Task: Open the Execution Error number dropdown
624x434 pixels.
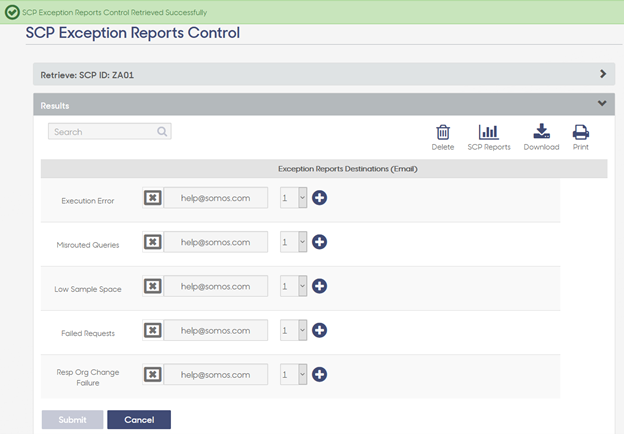Action: tap(293, 198)
